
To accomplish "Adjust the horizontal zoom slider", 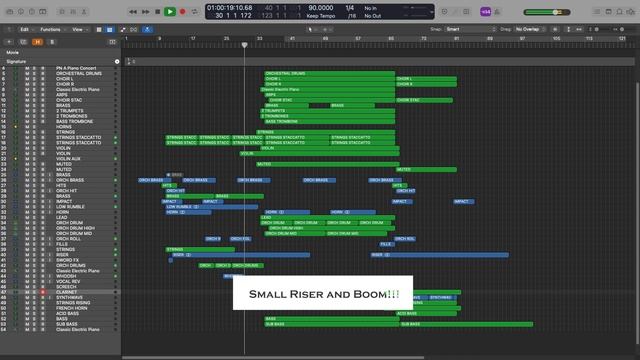I will click(x=622, y=29).
